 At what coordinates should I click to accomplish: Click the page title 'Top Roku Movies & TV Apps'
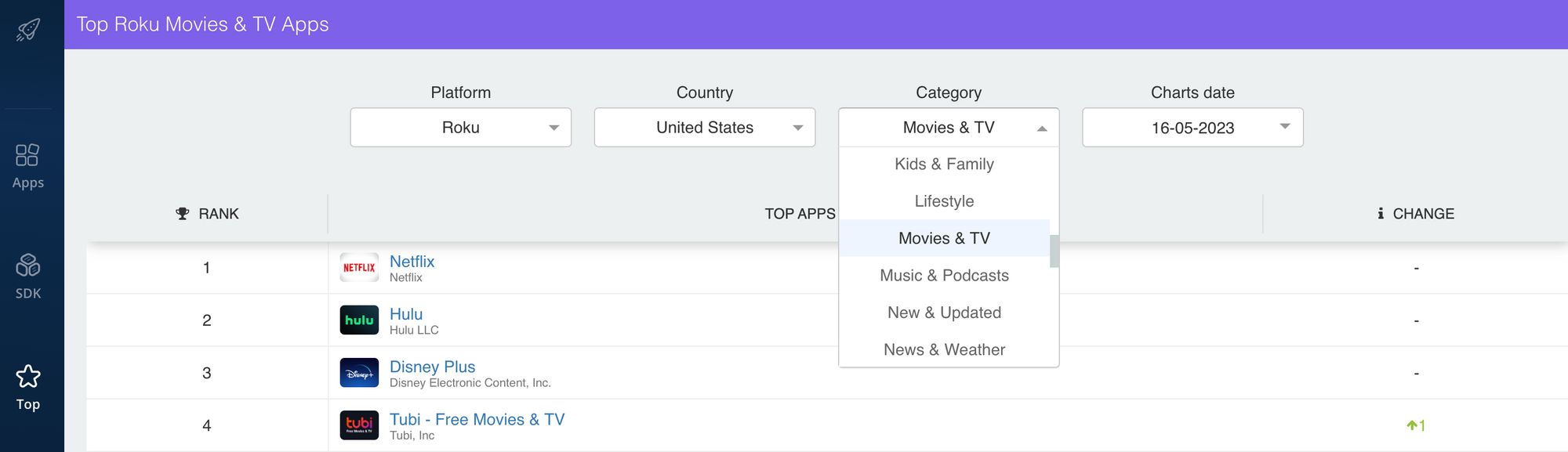pyautogui.click(x=202, y=24)
